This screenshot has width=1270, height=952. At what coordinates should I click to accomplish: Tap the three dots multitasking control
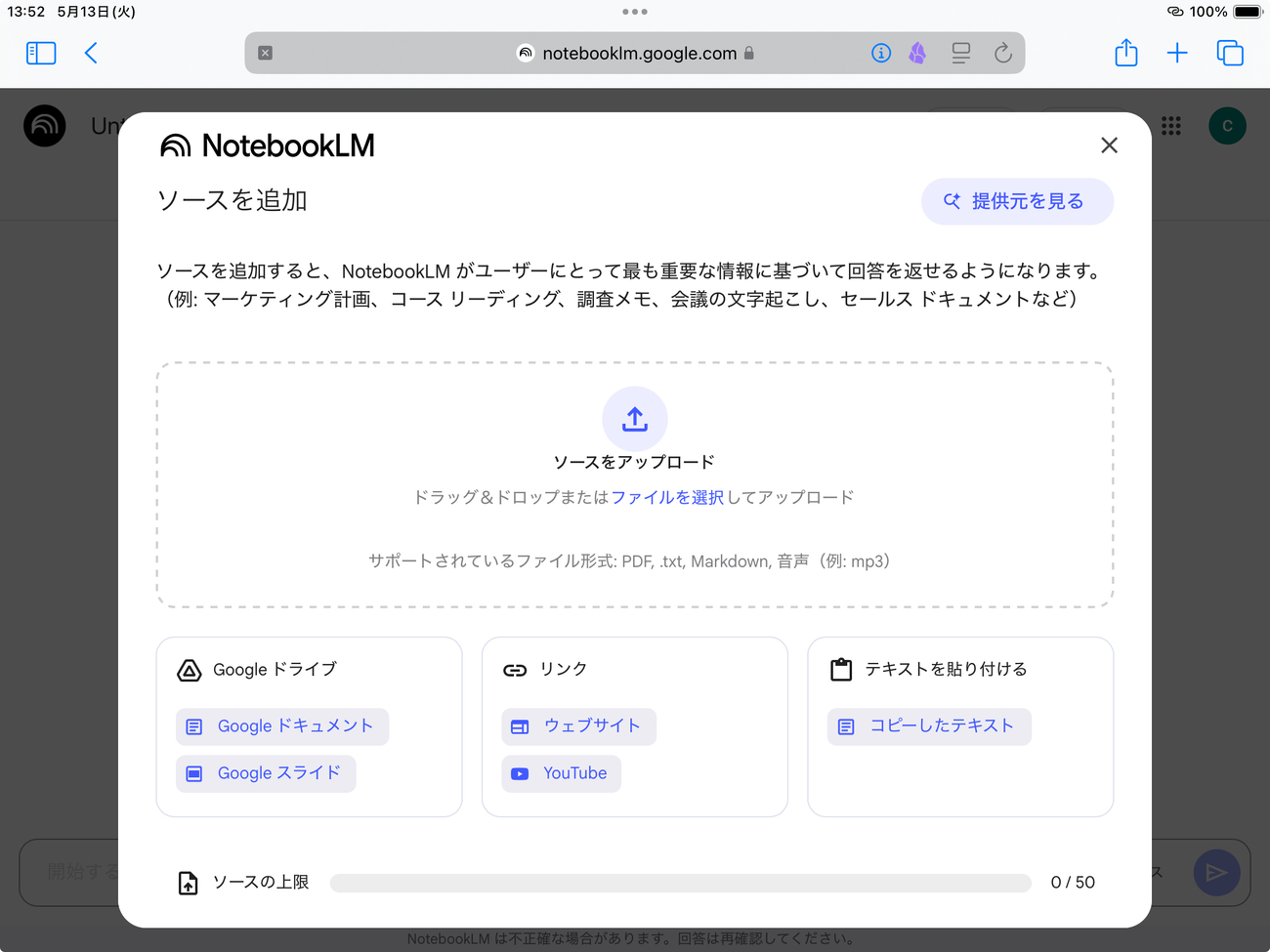coord(635,12)
